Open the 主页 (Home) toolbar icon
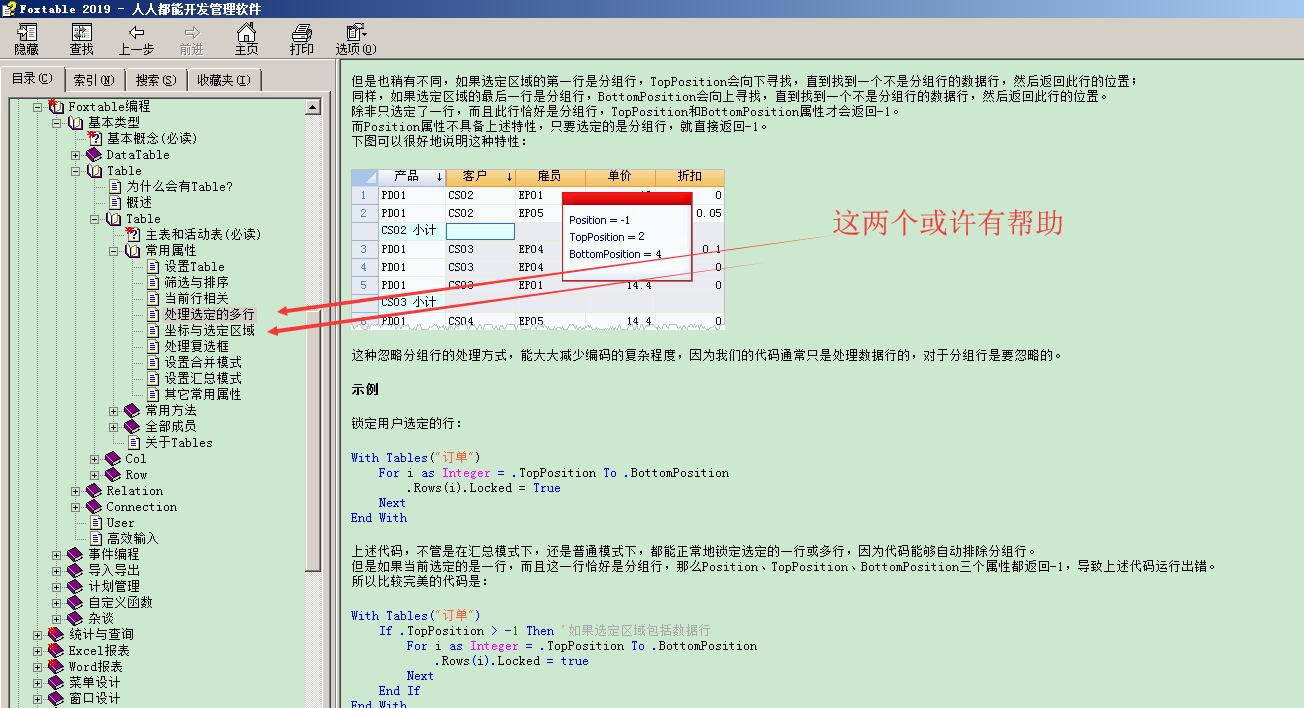1304x708 pixels. click(x=246, y=33)
